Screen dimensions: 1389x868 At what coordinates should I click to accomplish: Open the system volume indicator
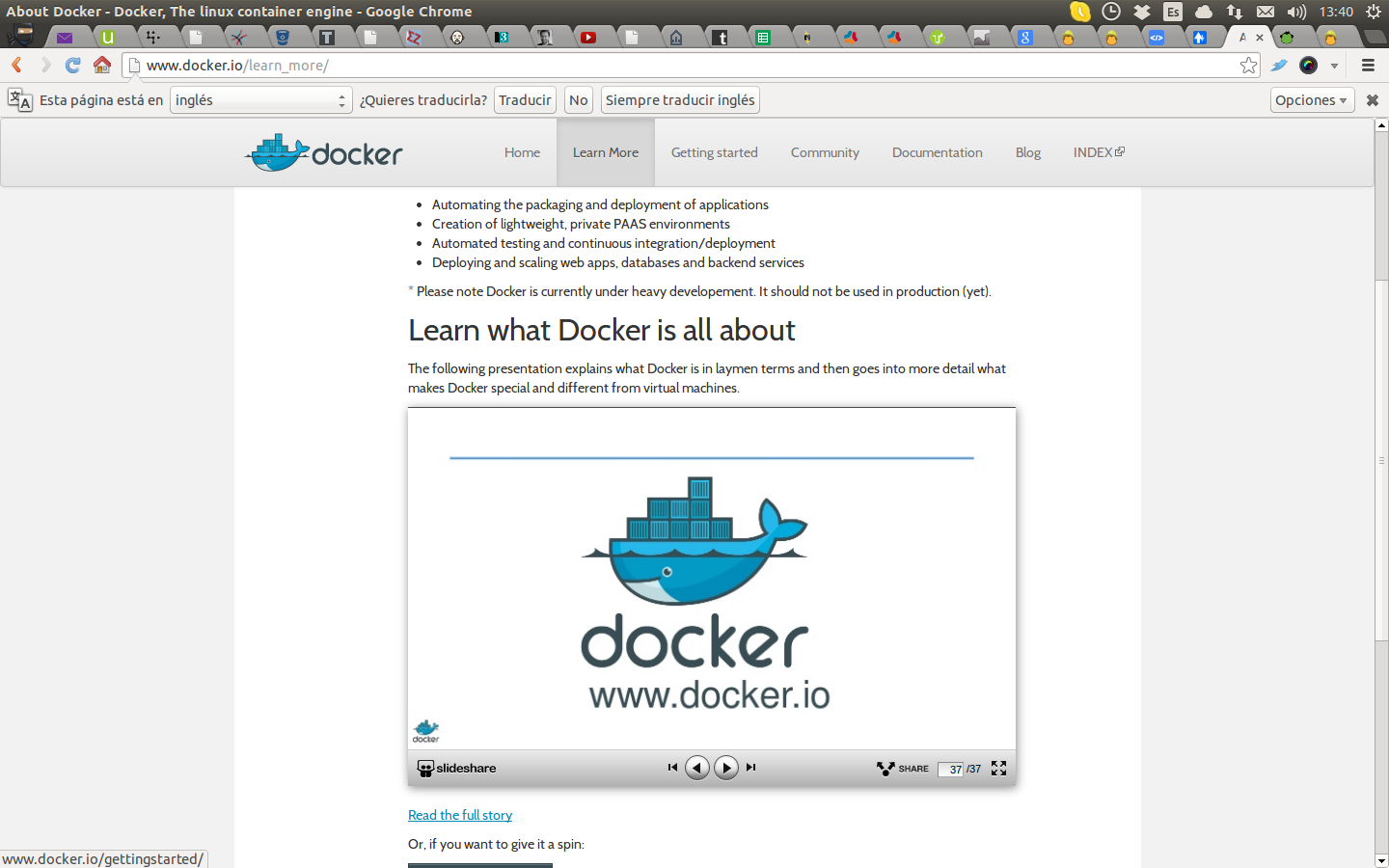click(1296, 12)
